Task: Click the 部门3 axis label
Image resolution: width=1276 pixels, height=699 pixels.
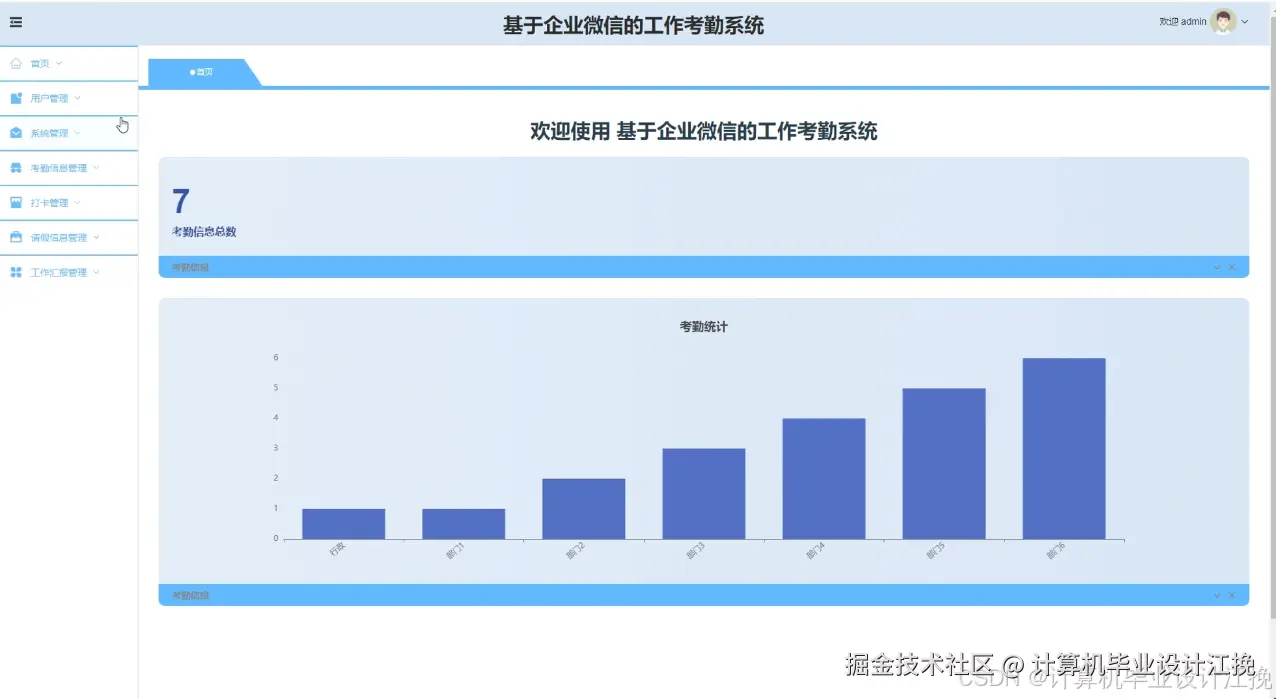Action: [x=696, y=551]
